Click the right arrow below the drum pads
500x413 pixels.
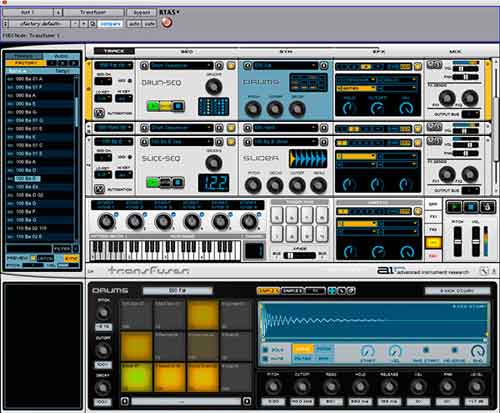pos(247,401)
